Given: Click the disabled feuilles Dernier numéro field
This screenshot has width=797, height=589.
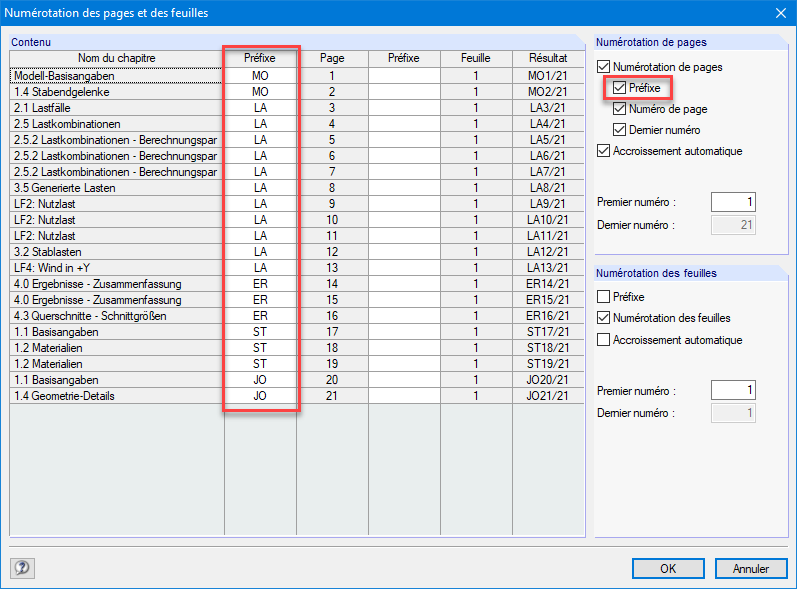Looking at the screenshot, I should 733,413.
